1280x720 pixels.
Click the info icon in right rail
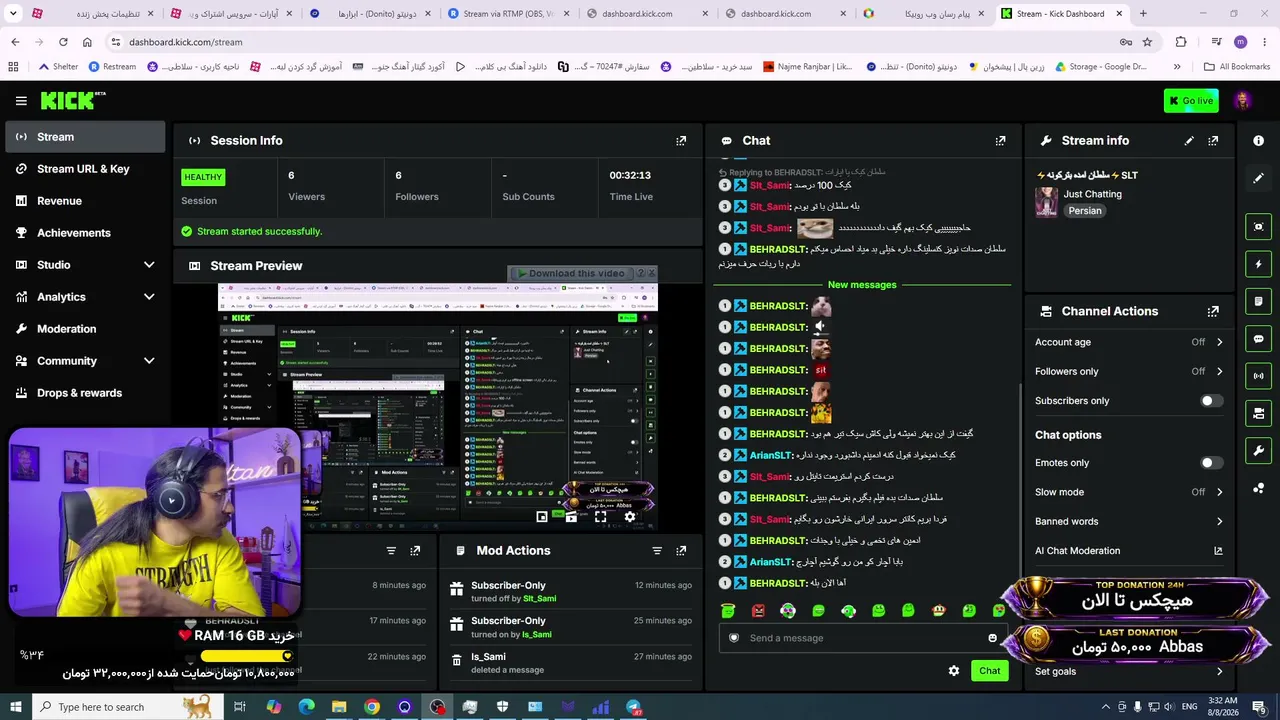[1259, 141]
